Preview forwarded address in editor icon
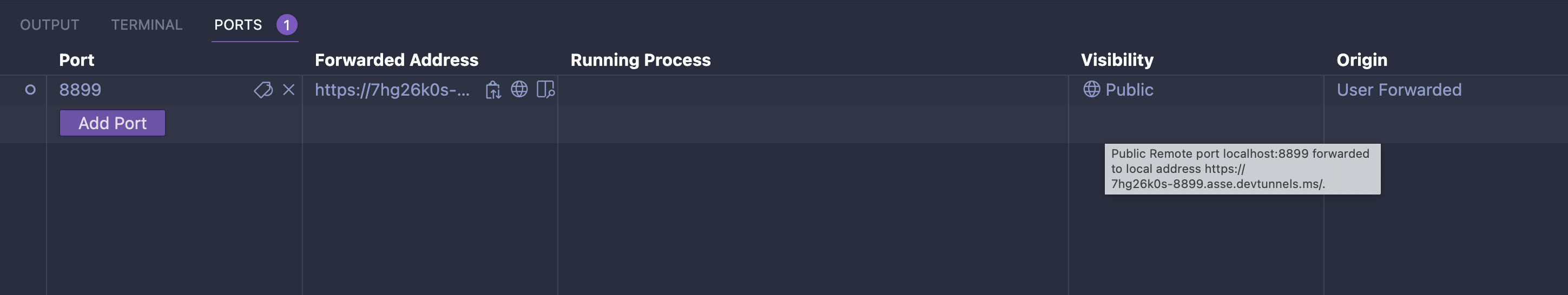The width and height of the screenshot is (1568, 295). tap(545, 89)
